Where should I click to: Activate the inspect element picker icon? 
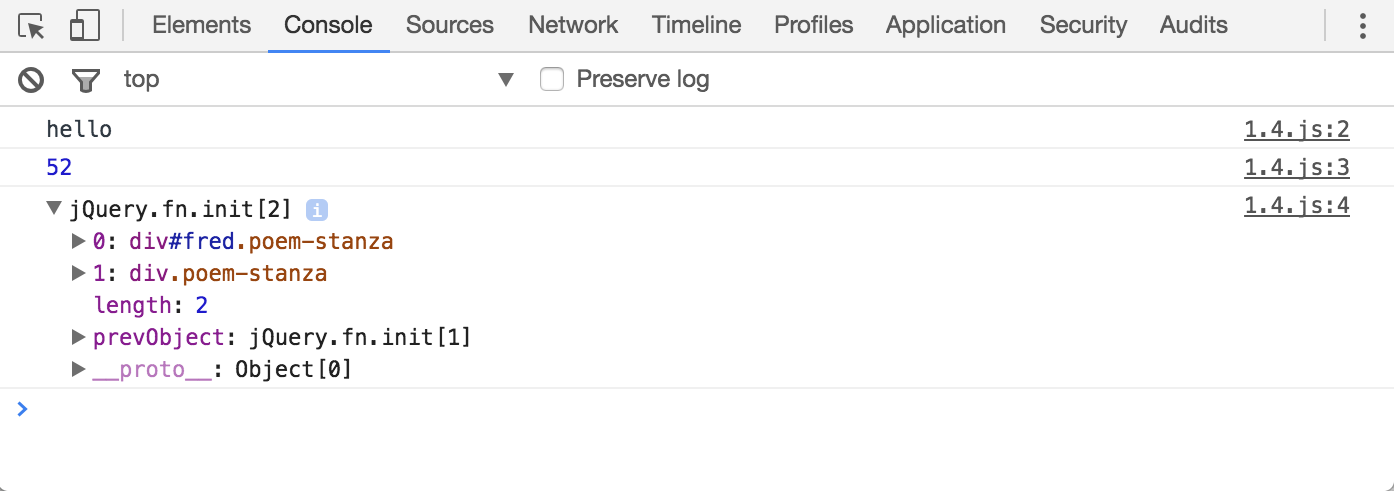32,26
